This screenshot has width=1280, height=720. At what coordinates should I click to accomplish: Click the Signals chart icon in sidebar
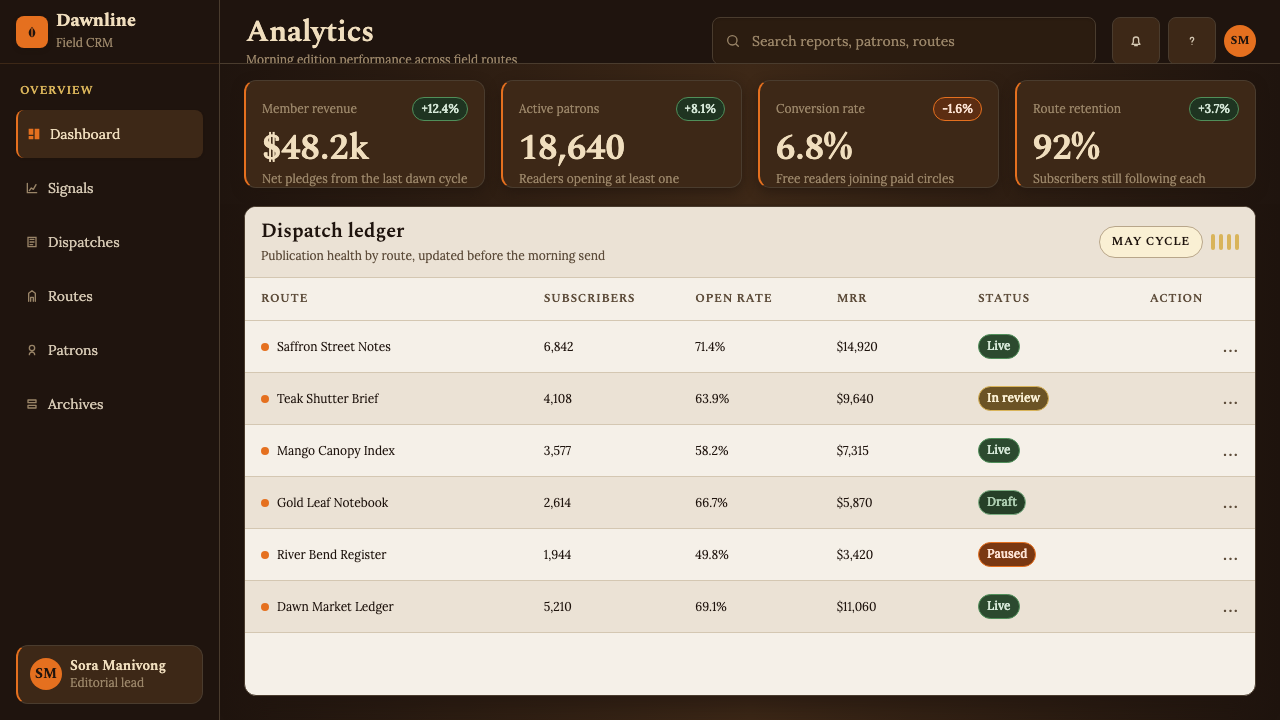click(x=32, y=188)
